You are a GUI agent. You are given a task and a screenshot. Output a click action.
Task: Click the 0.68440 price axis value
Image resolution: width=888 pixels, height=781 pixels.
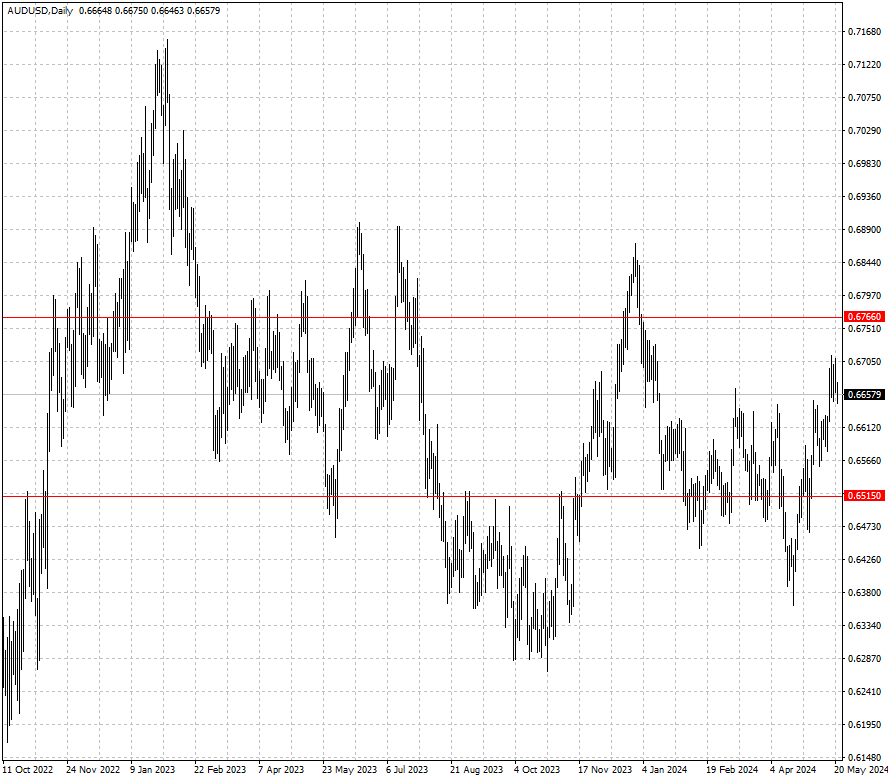[x=864, y=263]
